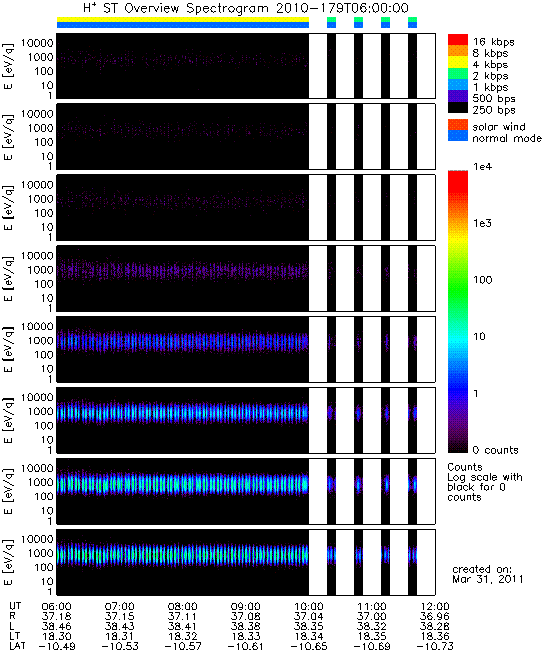Click the L value 38.28
544x652 pixels.
click(x=435, y=627)
